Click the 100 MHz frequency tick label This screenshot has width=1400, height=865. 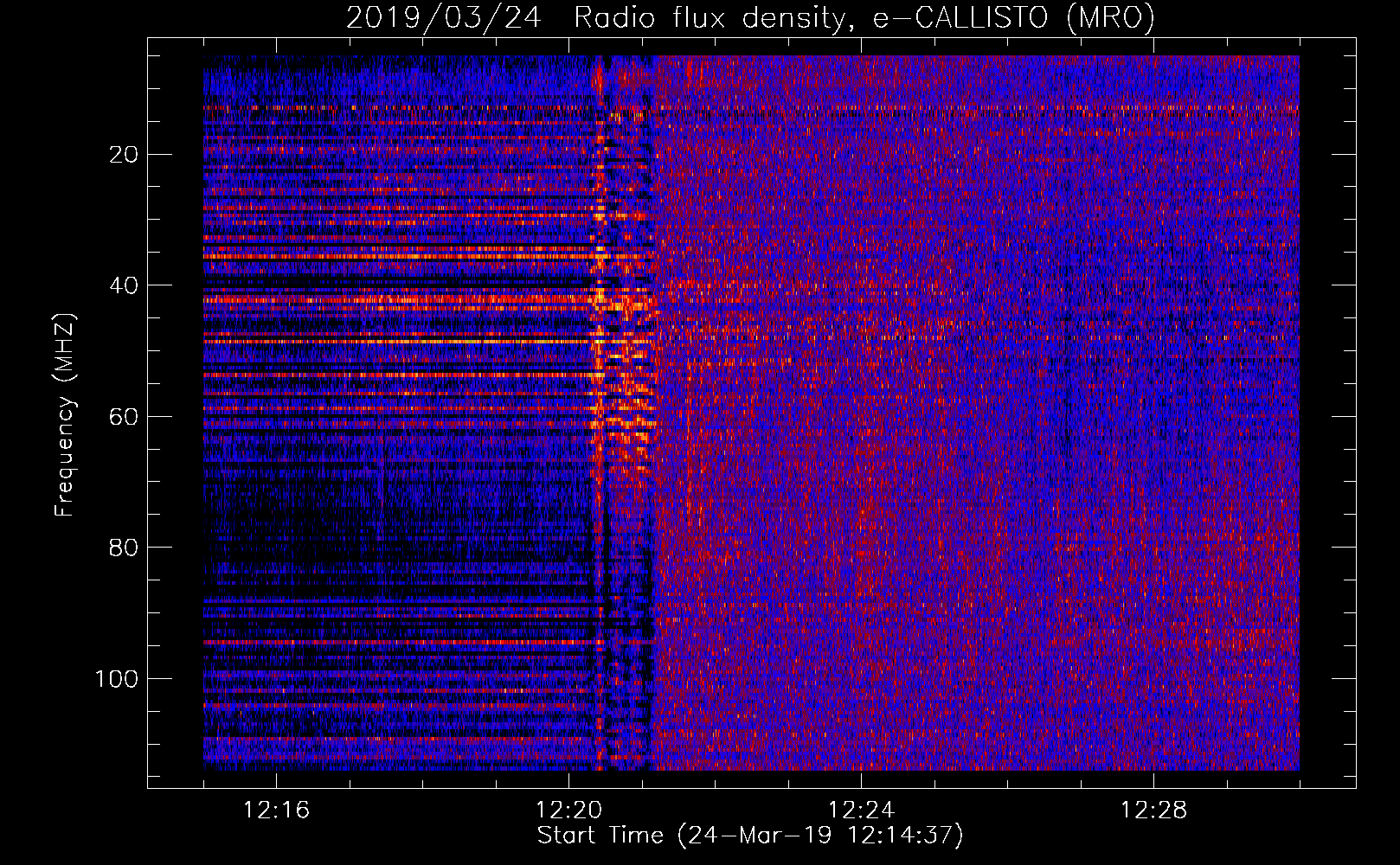(x=117, y=679)
